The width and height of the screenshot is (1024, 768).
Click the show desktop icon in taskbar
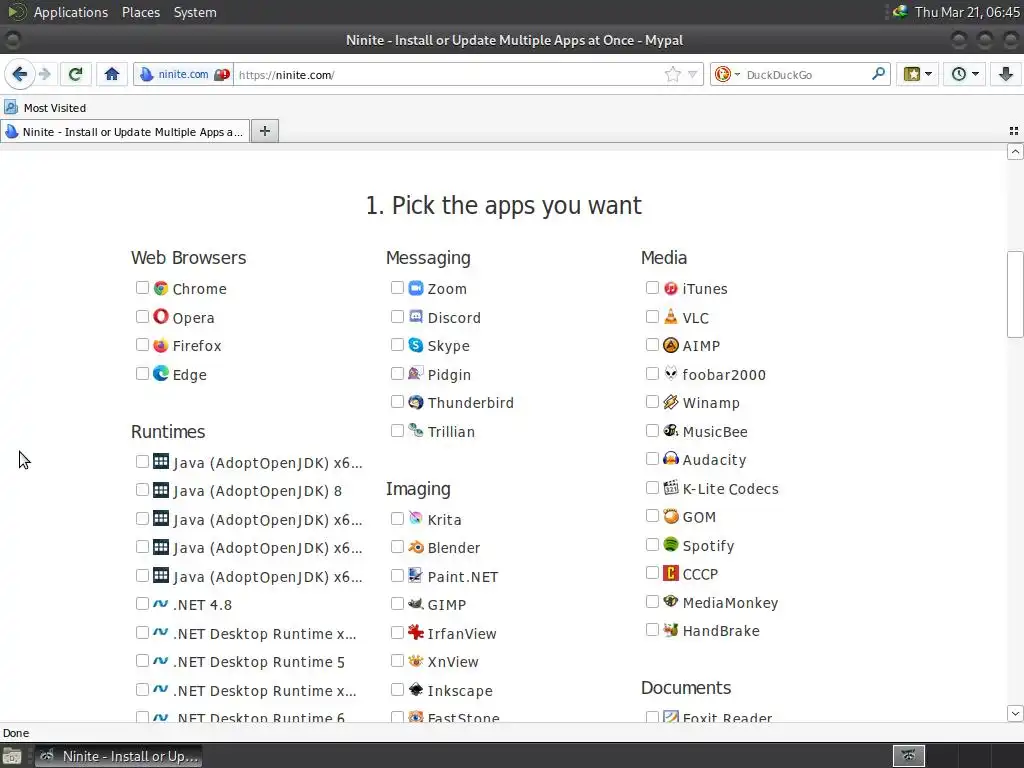click(12, 756)
